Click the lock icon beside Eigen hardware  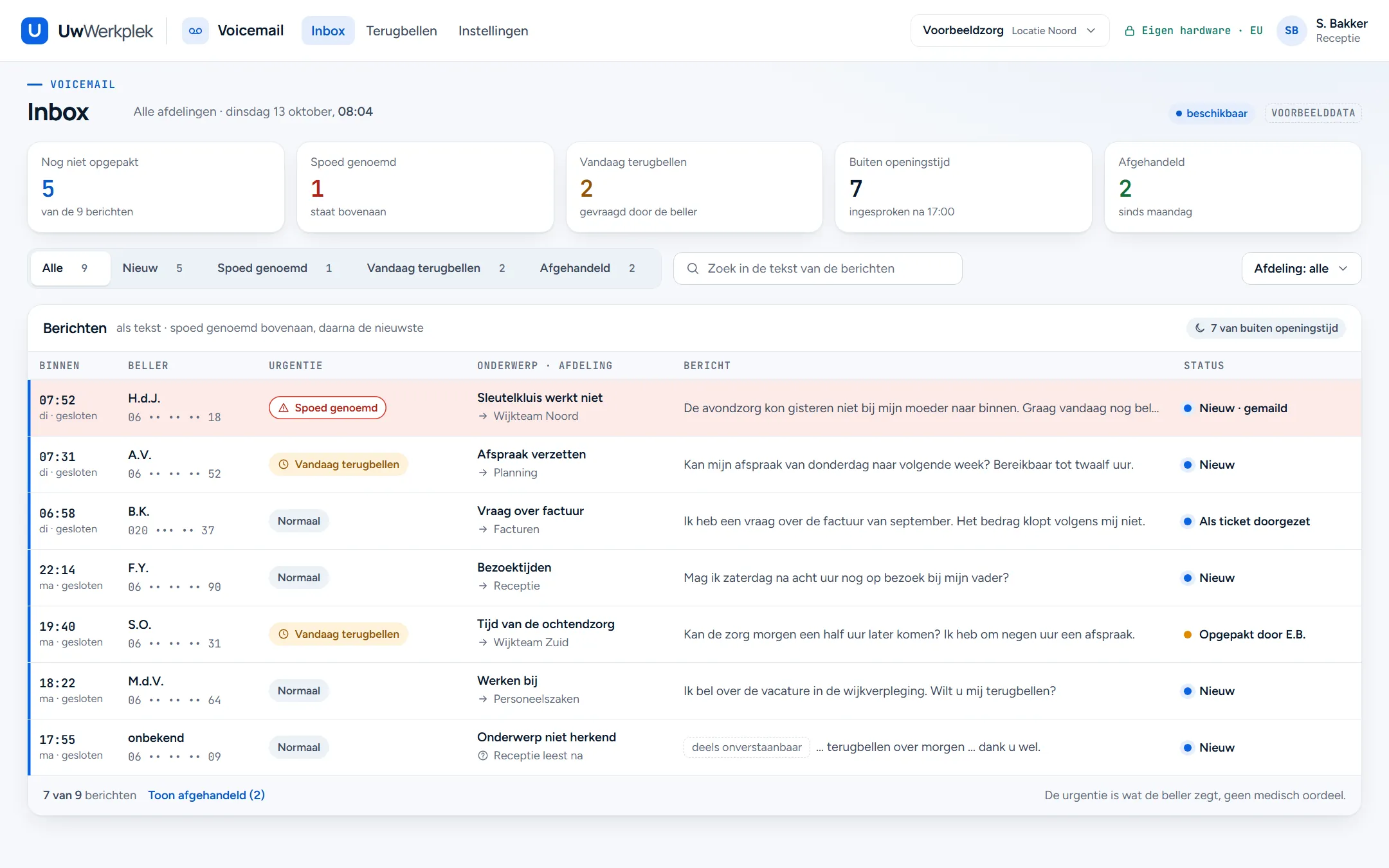(x=1129, y=31)
